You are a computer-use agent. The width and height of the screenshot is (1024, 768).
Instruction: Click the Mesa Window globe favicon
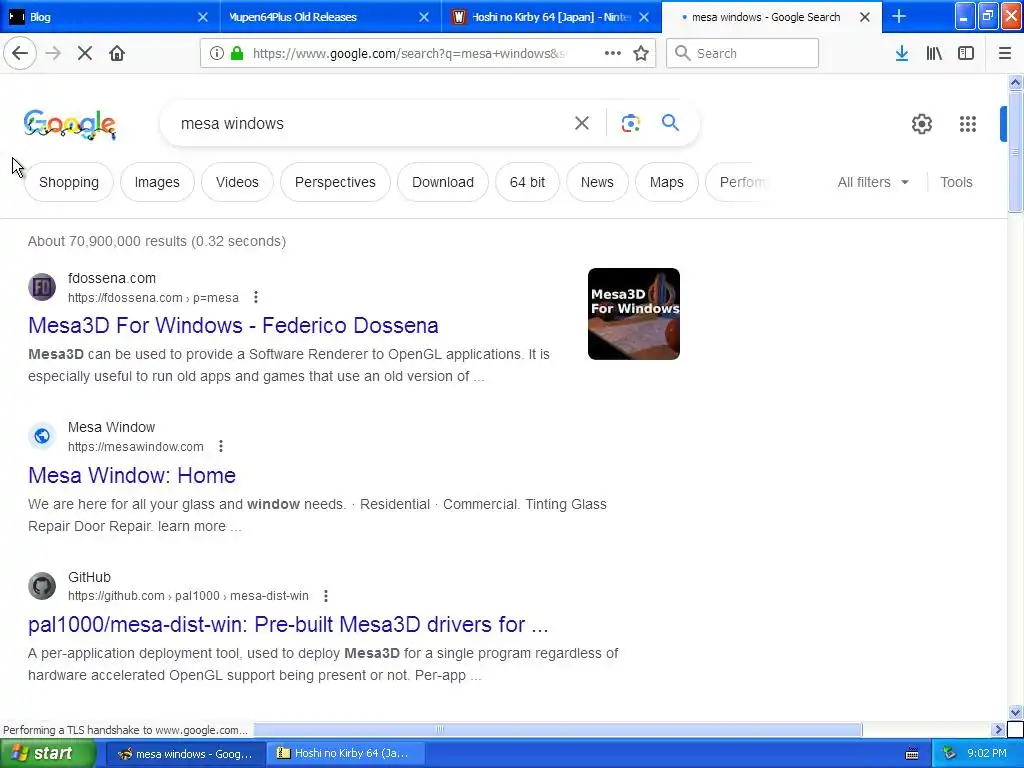point(42,436)
